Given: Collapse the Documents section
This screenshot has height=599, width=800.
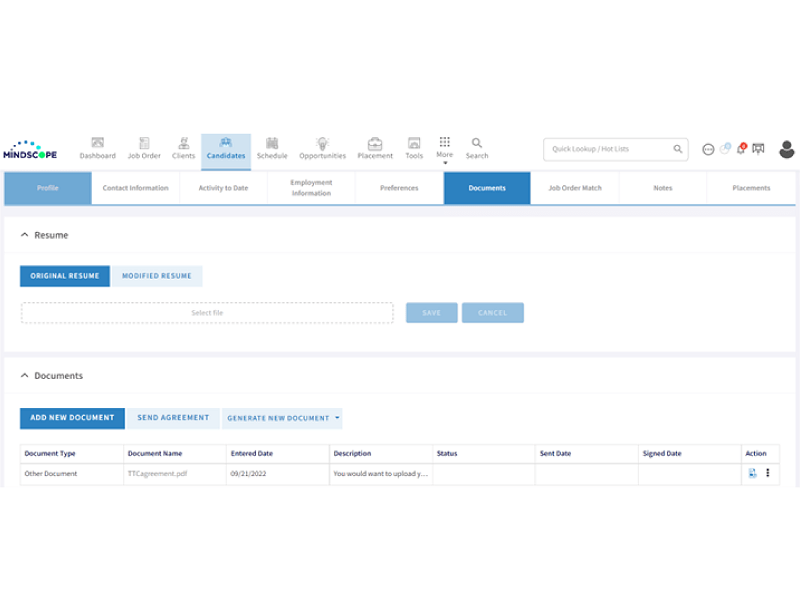Looking at the screenshot, I should tap(25, 376).
